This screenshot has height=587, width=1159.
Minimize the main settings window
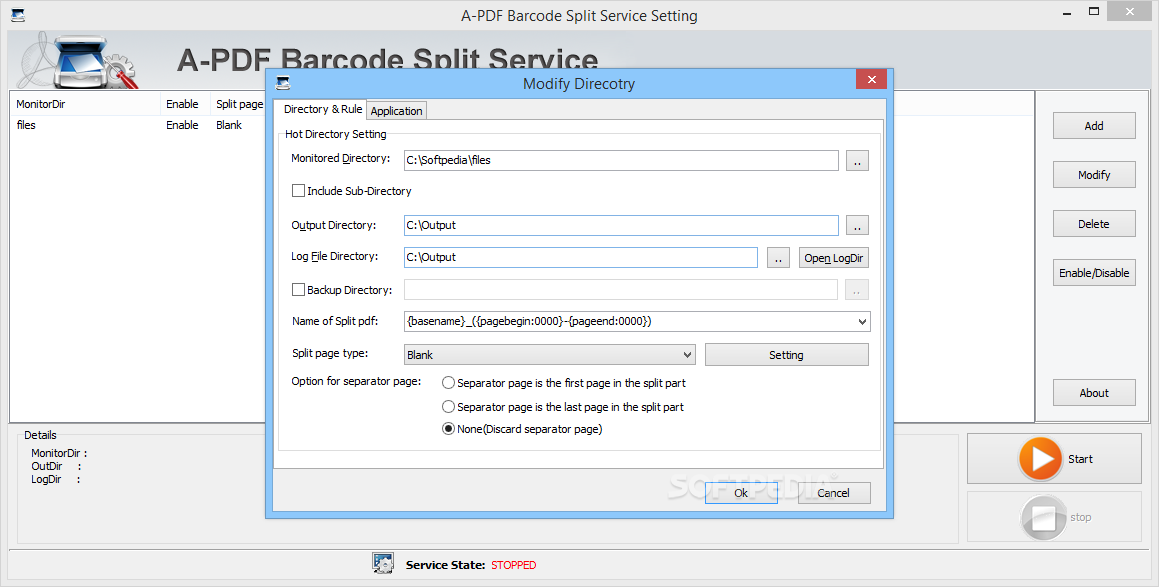point(1067,13)
